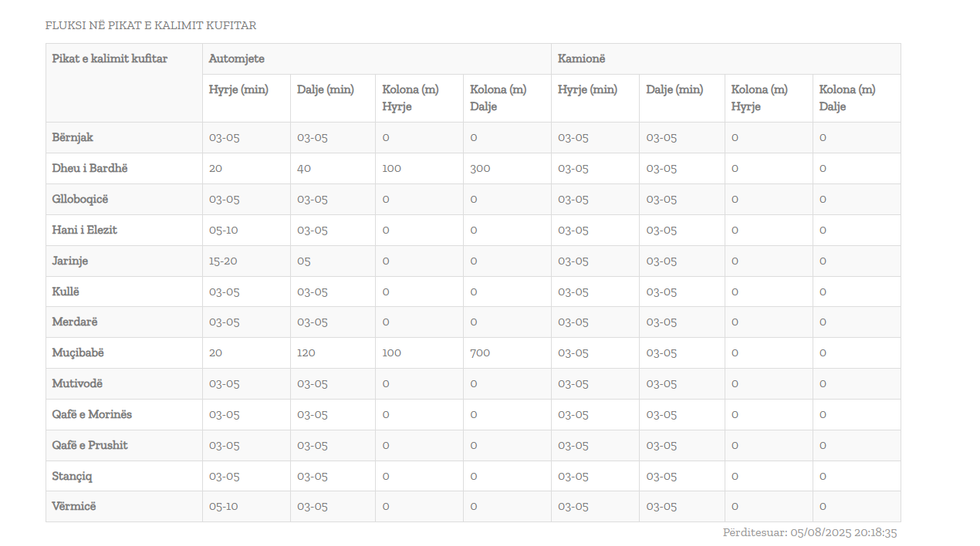Select Hani i Elezit in the table
The height and width of the screenshot is (546, 980).
pyautogui.click(x=85, y=230)
